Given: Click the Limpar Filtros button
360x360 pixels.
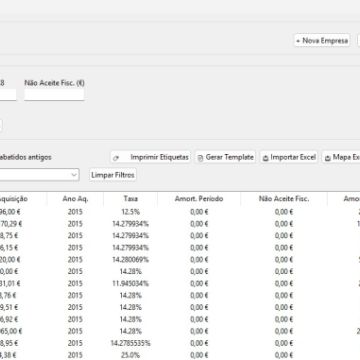Looking at the screenshot, I should pos(113,175).
